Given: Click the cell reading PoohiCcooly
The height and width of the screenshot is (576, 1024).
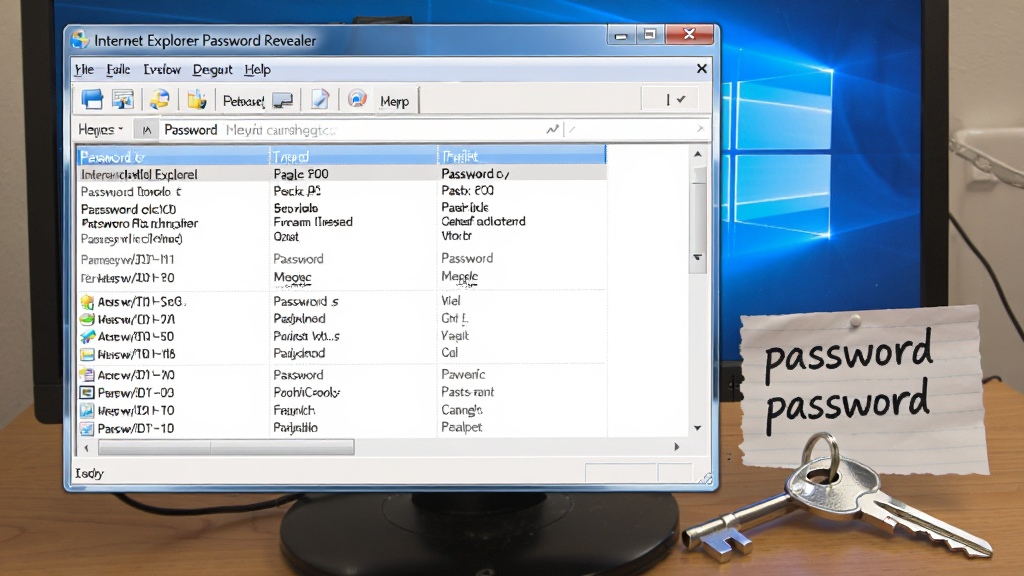Looking at the screenshot, I should [306, 392].
